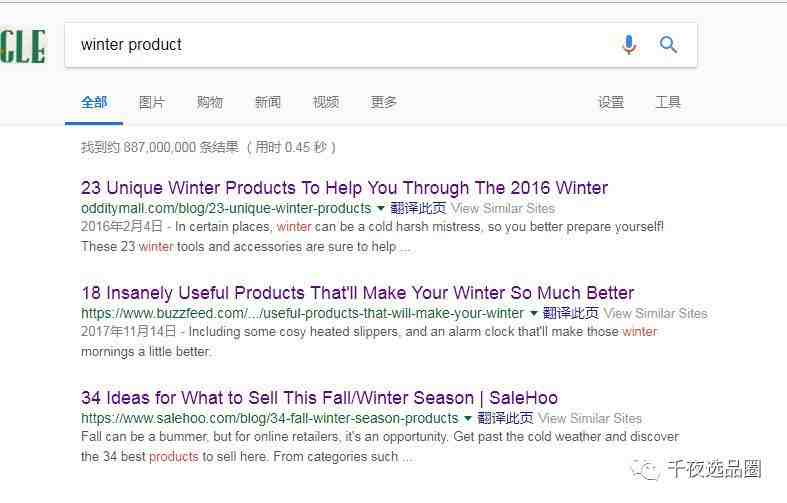Expand the 更多 more menu
The width and height of the screenshot is (787, 503).
coord(383,102)
